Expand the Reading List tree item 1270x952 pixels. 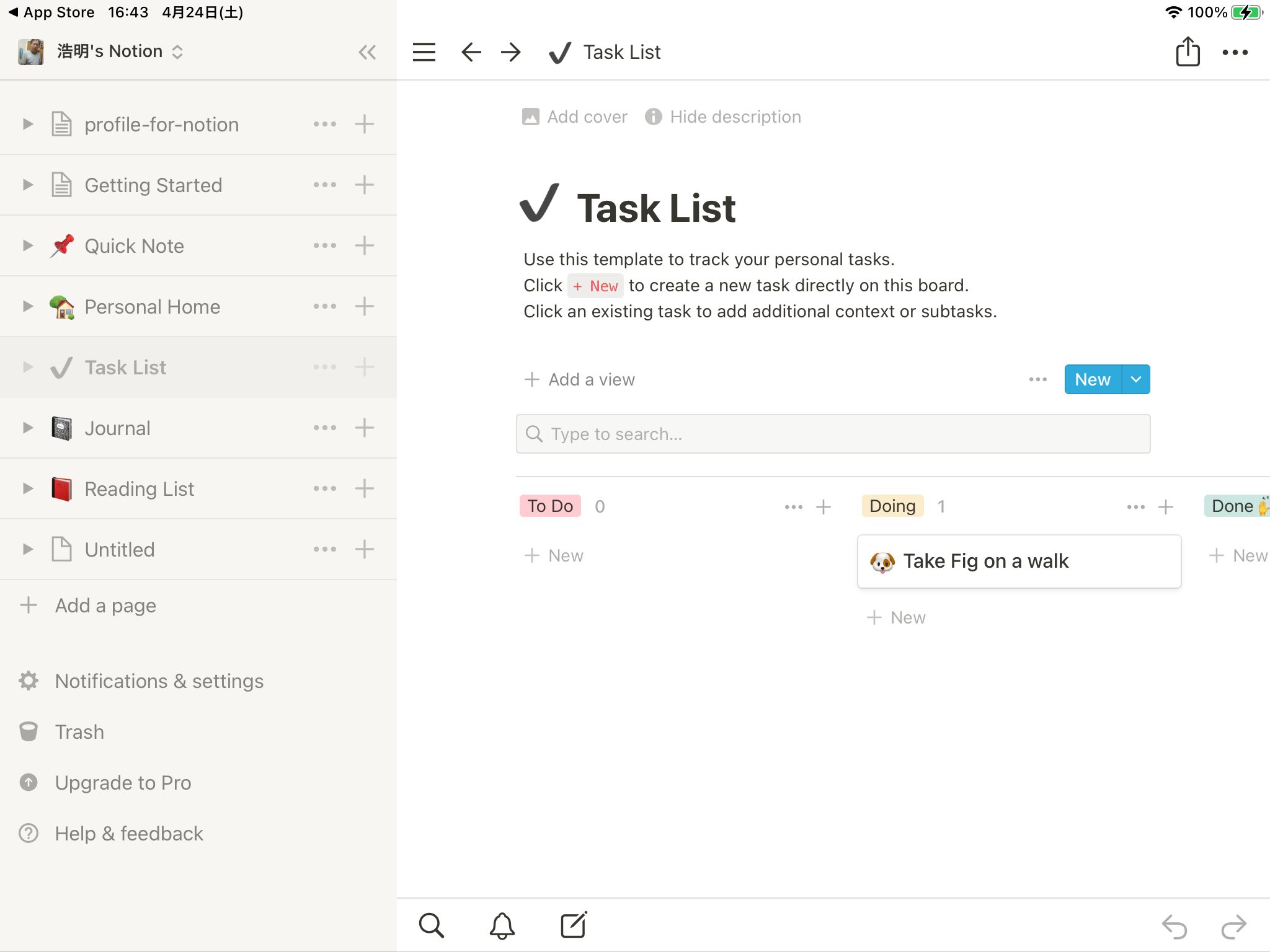point(28,488)
